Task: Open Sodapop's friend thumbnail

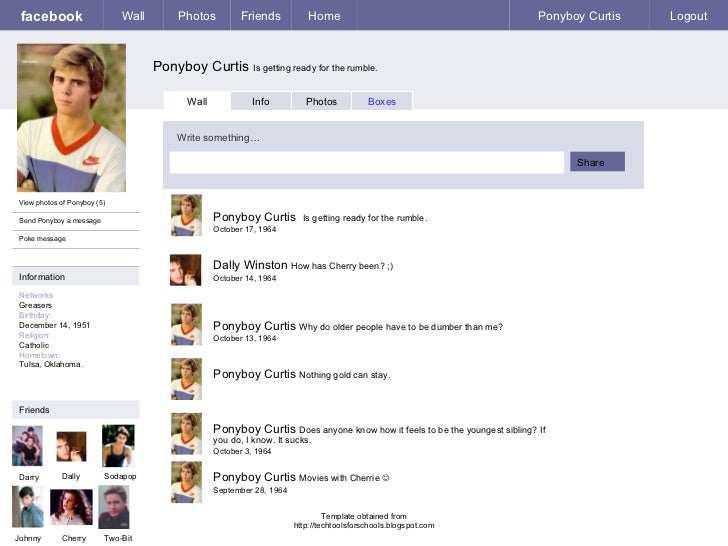Action: [x=118, y=446]
